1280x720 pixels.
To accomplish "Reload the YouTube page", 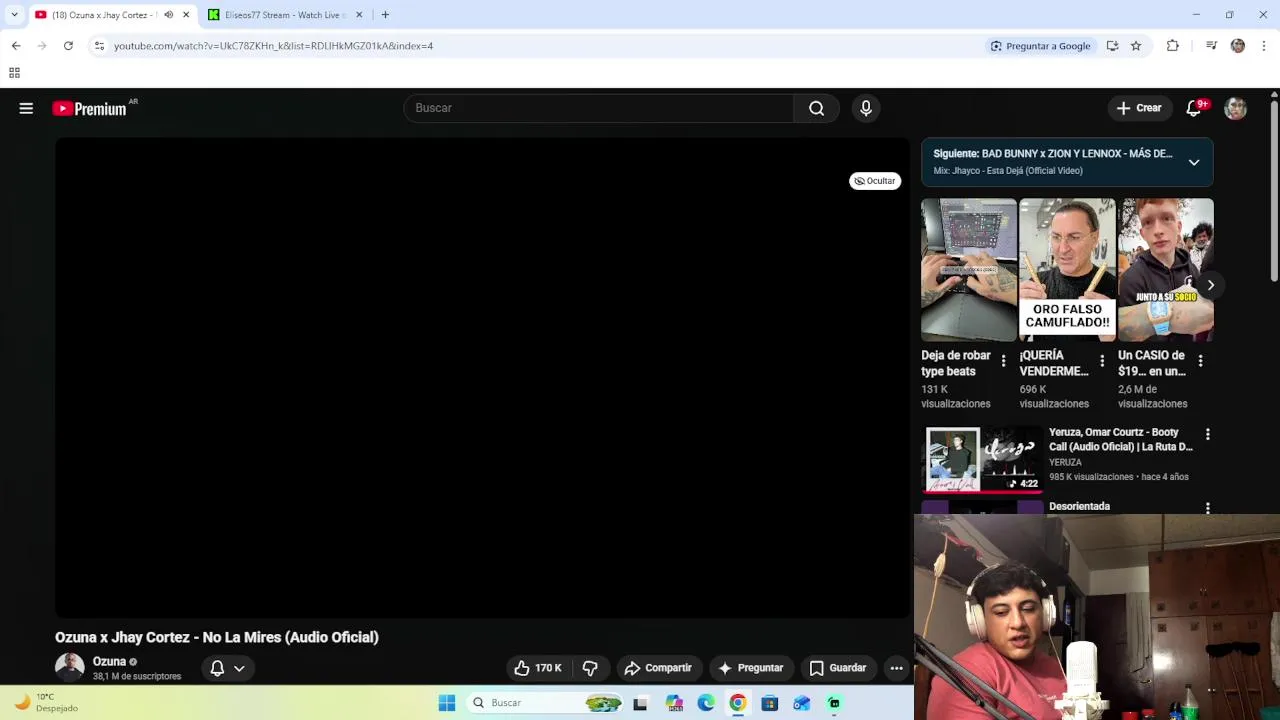I will pos(68,46).
